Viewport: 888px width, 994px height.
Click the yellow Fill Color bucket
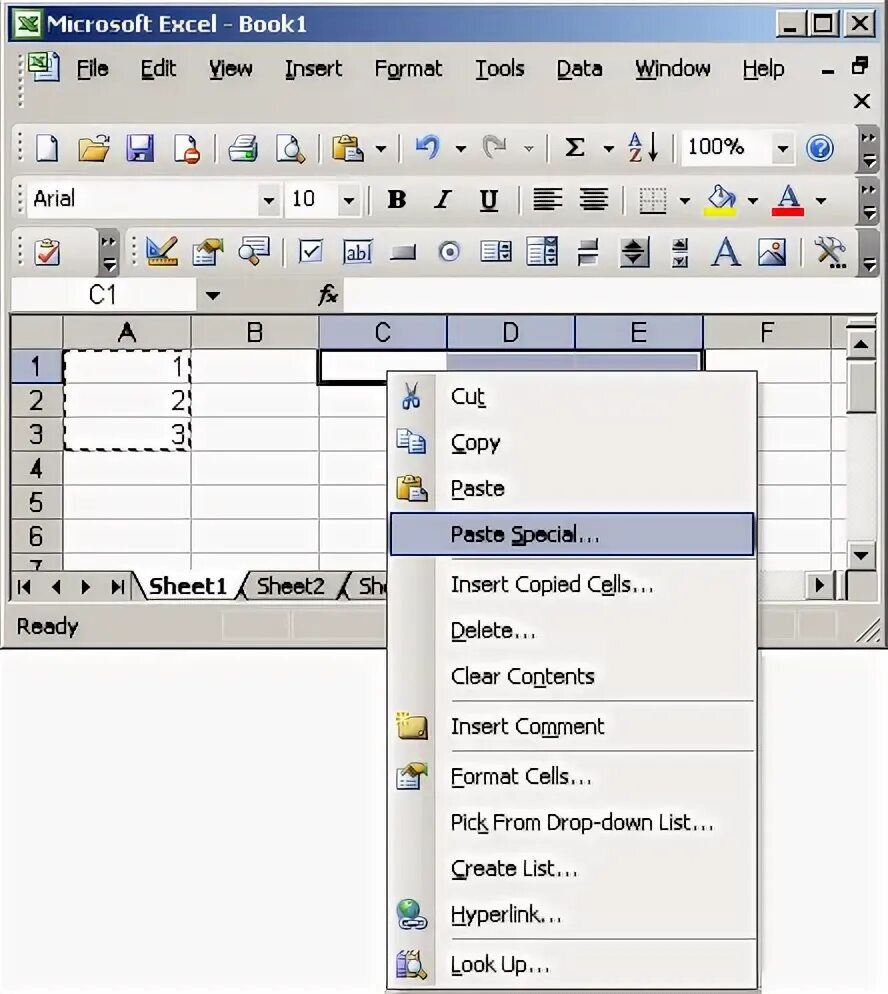coord(721,200)
